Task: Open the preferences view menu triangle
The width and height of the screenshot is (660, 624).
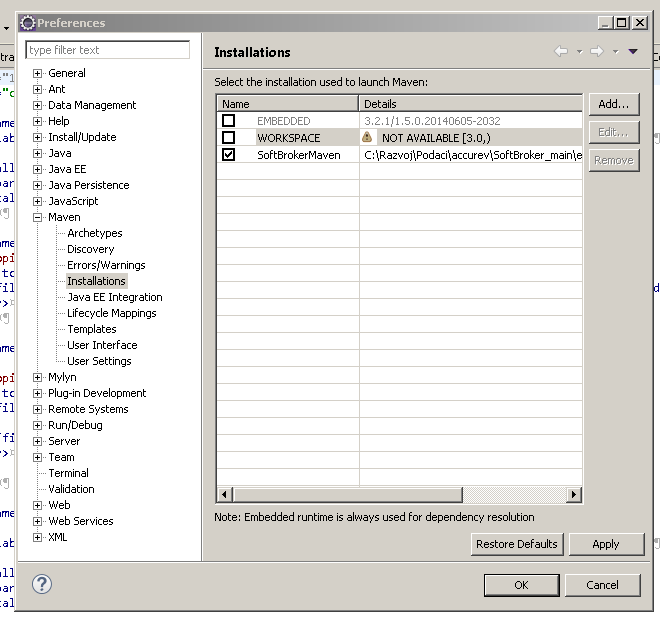Action: click(633, 52)
